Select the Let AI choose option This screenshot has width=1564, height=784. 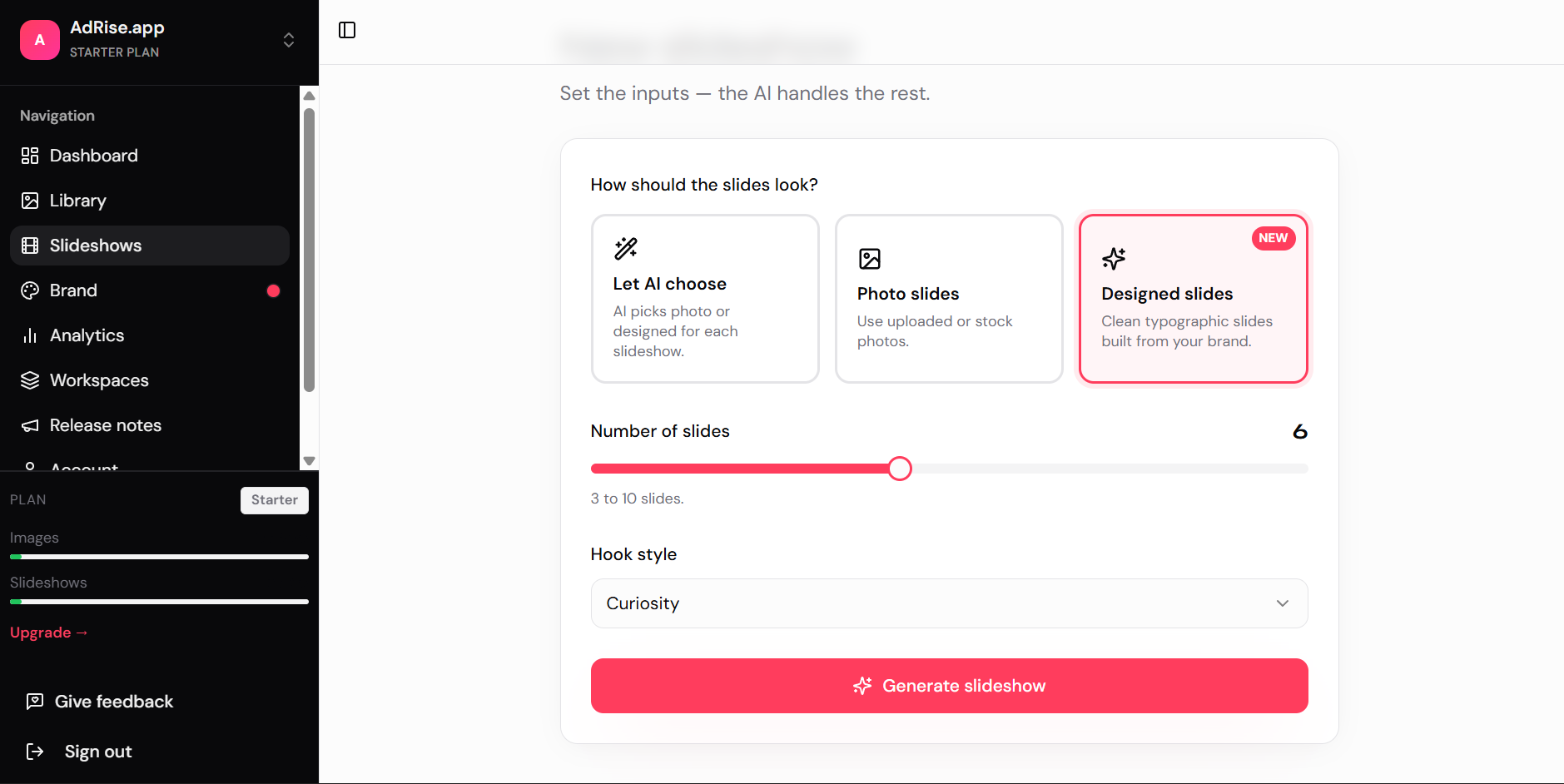705,299
